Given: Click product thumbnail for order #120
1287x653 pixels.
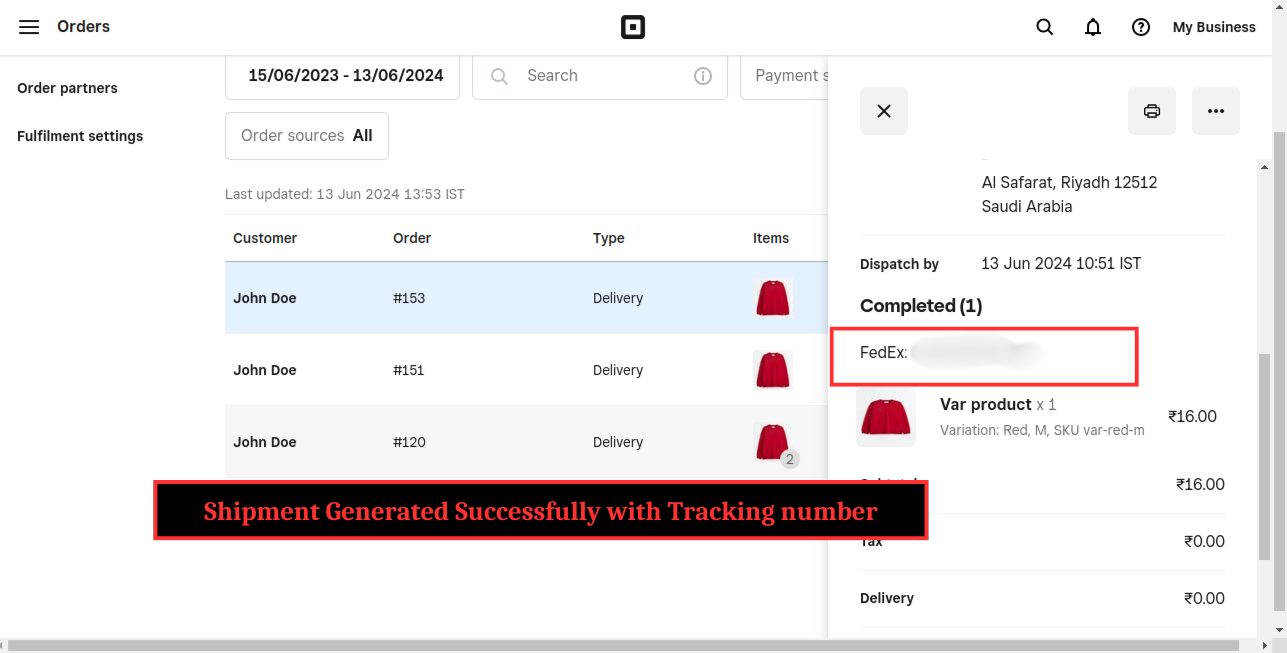Looking at the screenshot, I should pyautogui.click(x=772, y=442).
